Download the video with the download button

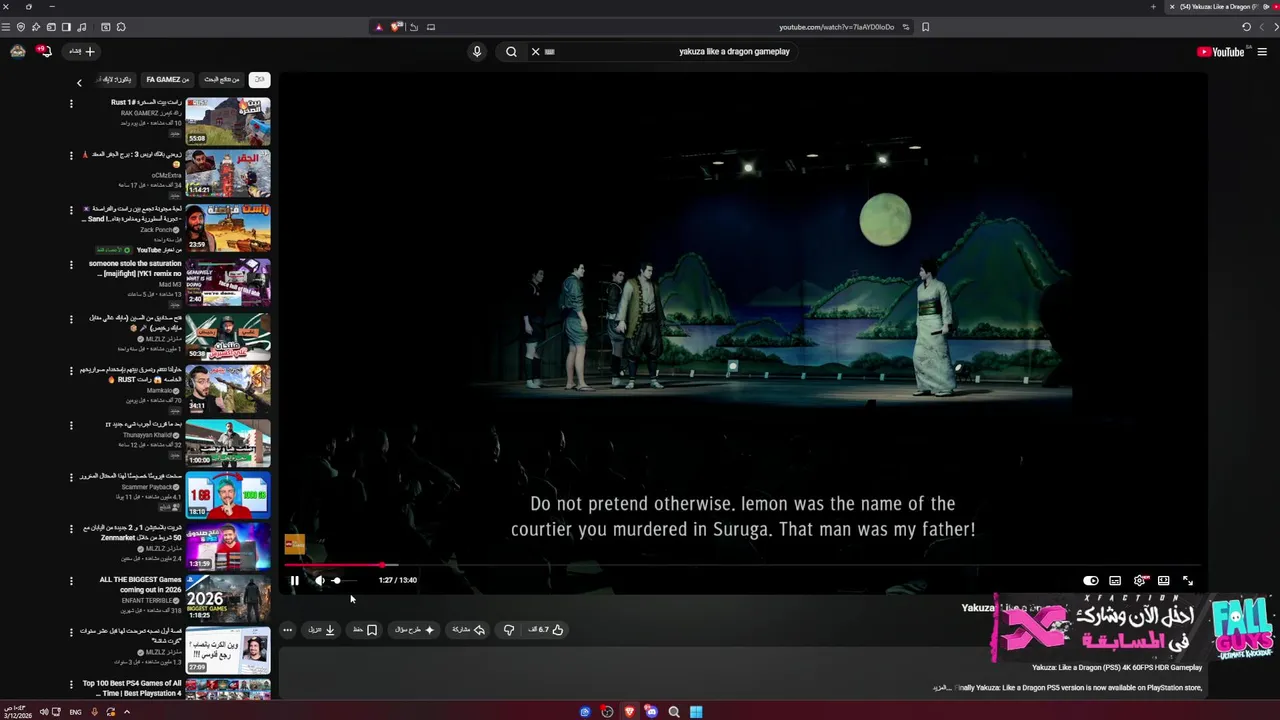point(322,630)
